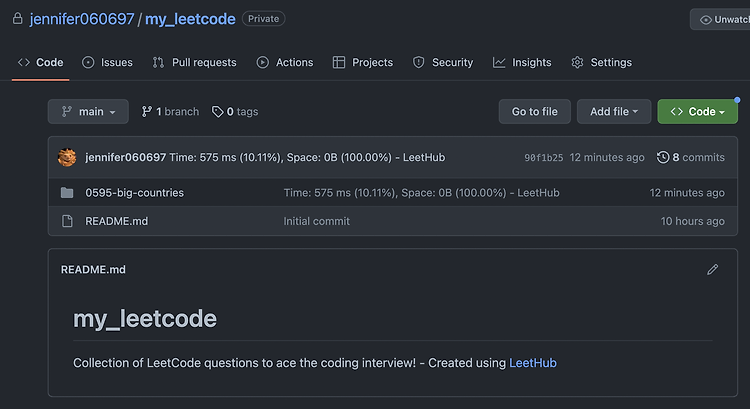Switch to the Code tab
750x409 pixels.
pyautogui.click(x=41, y=63)
